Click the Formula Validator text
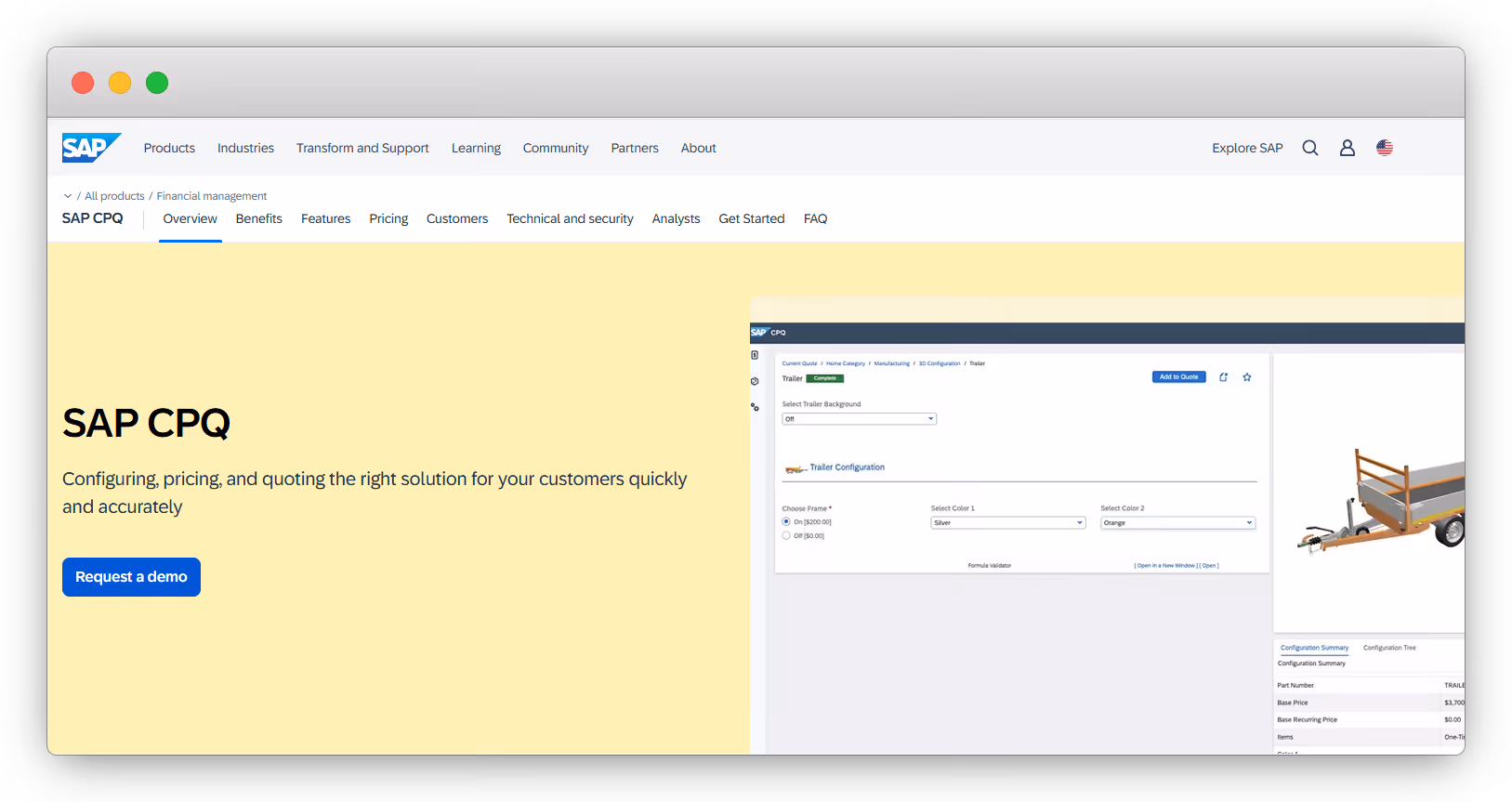 click(x=990, y=566)
